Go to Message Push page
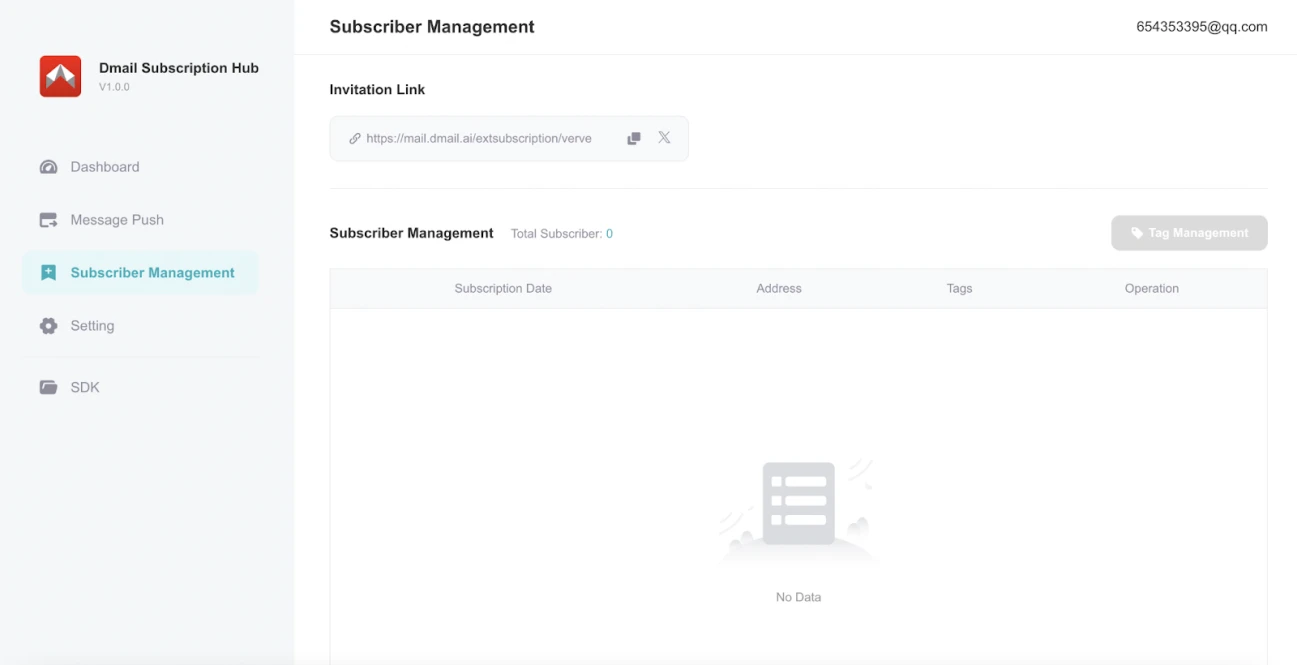The width and height of the screenshot is (1297, 665). [117, 220]
